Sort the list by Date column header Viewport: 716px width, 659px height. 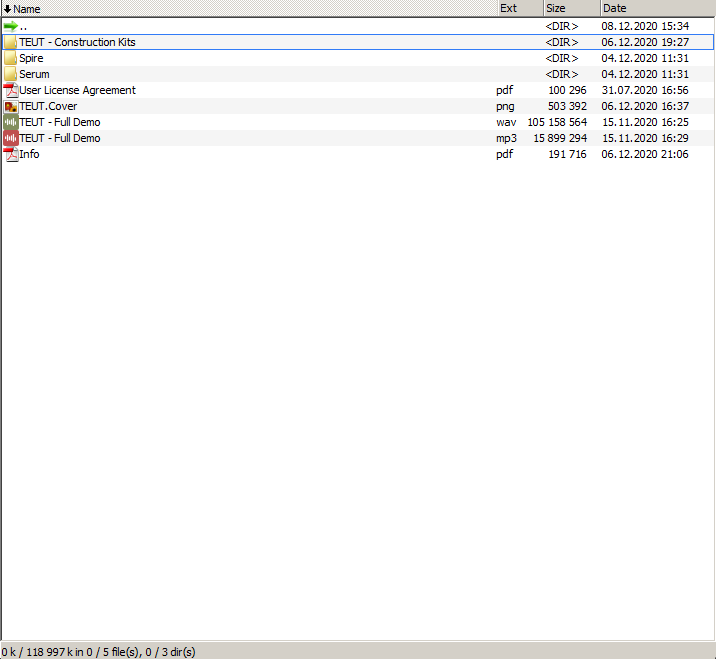tap(614, 8)
